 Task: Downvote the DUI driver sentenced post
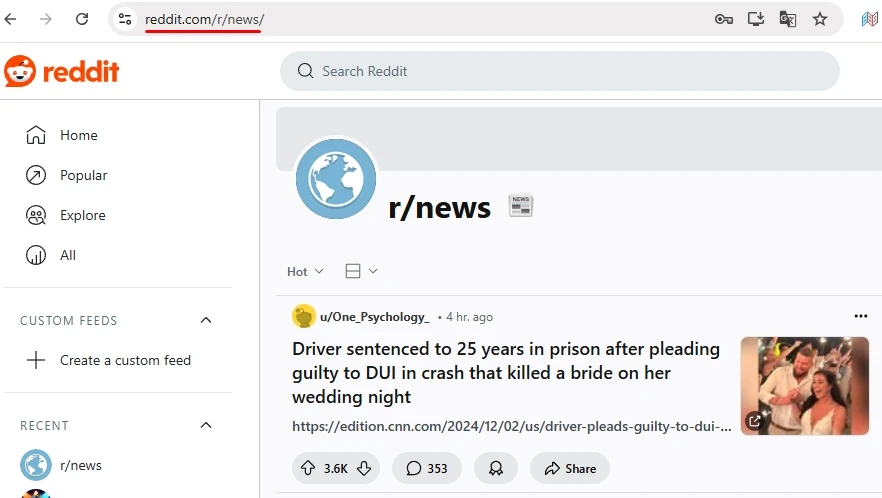pyautogui.click(x=364, y=468)
